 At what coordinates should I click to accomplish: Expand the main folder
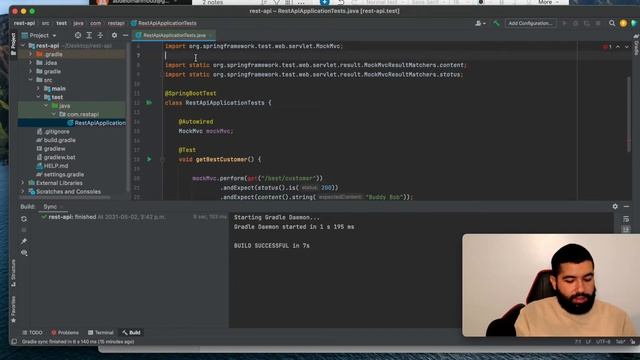tap(38, 89)
